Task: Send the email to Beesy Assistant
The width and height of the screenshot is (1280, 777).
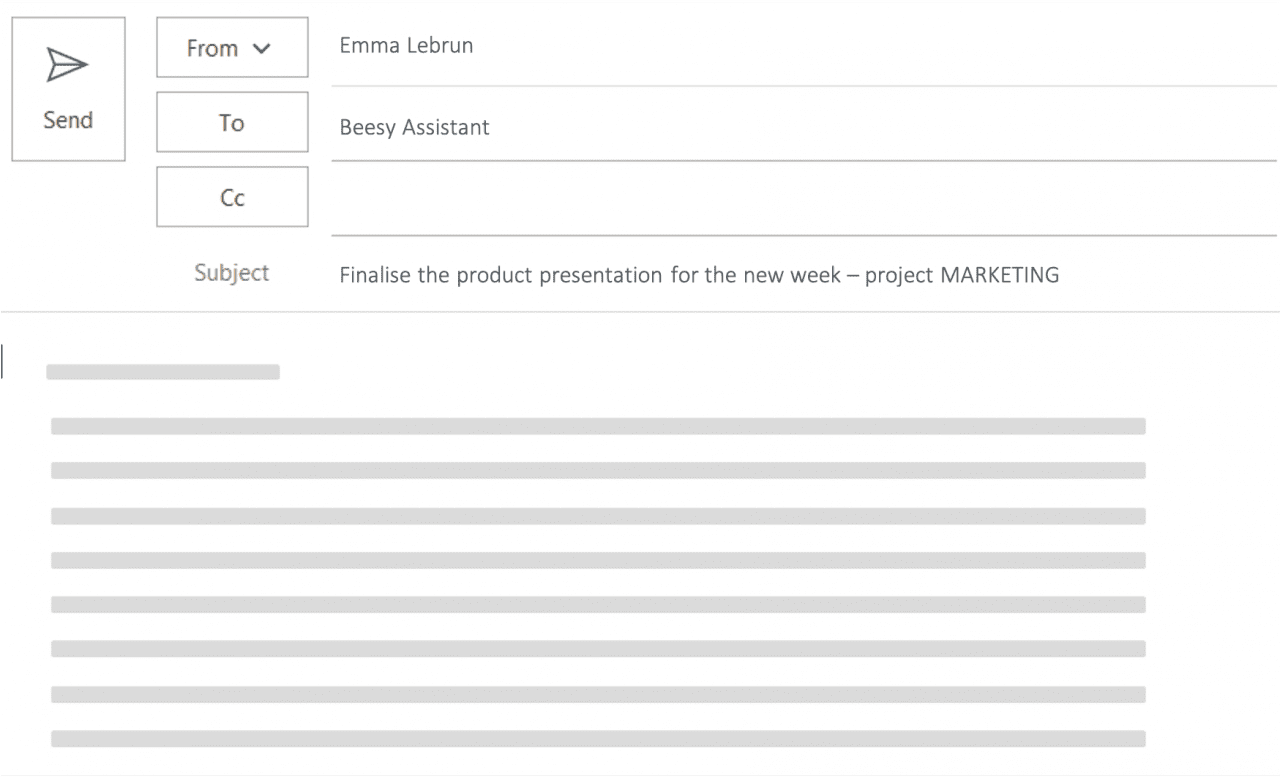Action: (66, 88)
